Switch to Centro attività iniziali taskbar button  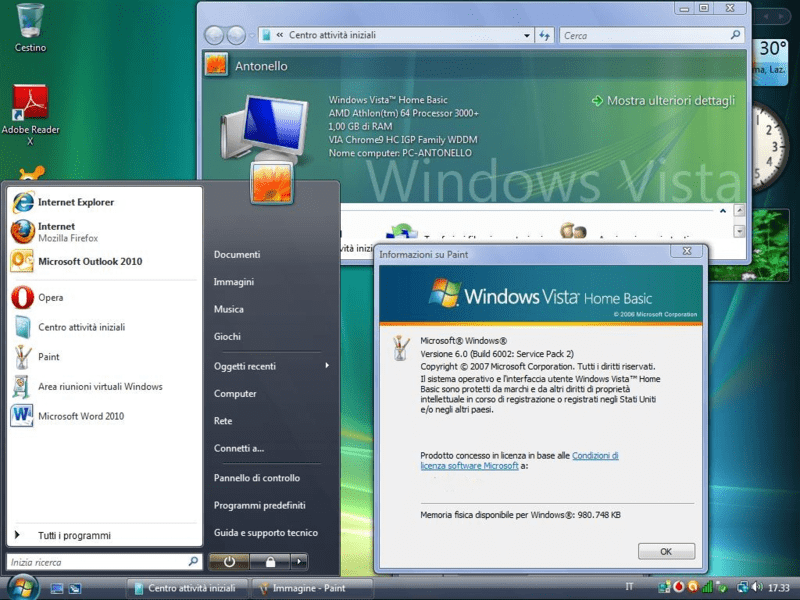click(187, 588)
